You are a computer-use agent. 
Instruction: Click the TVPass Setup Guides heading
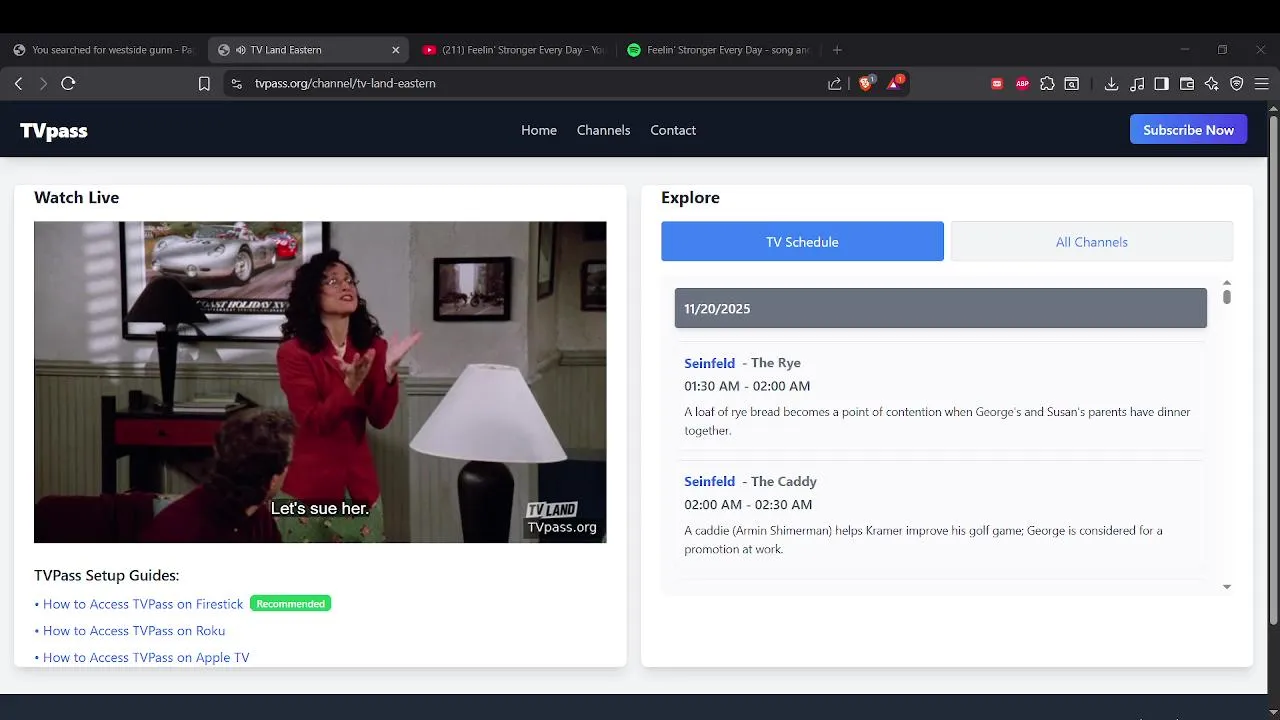[106, 576]
